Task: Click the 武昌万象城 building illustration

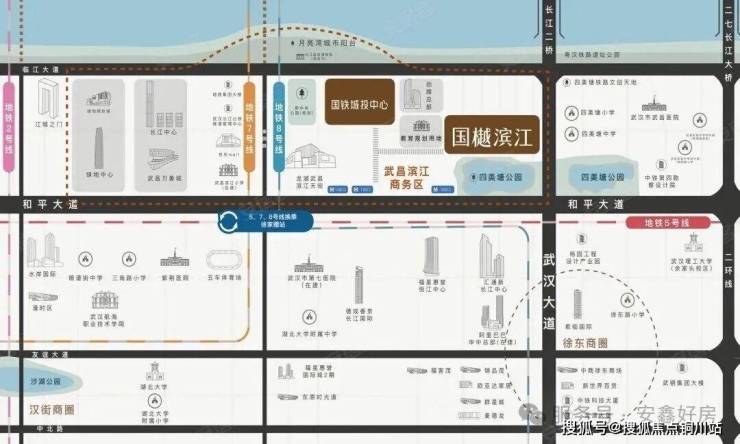Action: point(163,159)
